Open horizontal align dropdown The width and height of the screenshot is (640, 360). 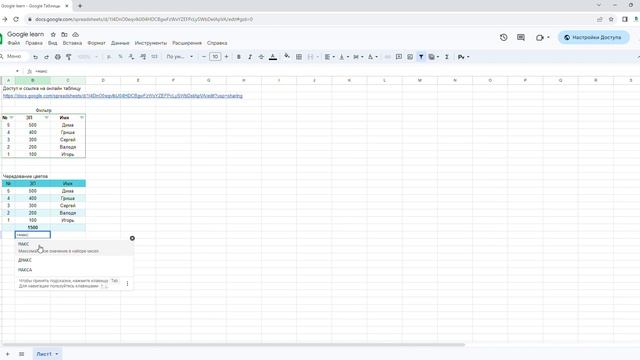(x=329, y=57)
